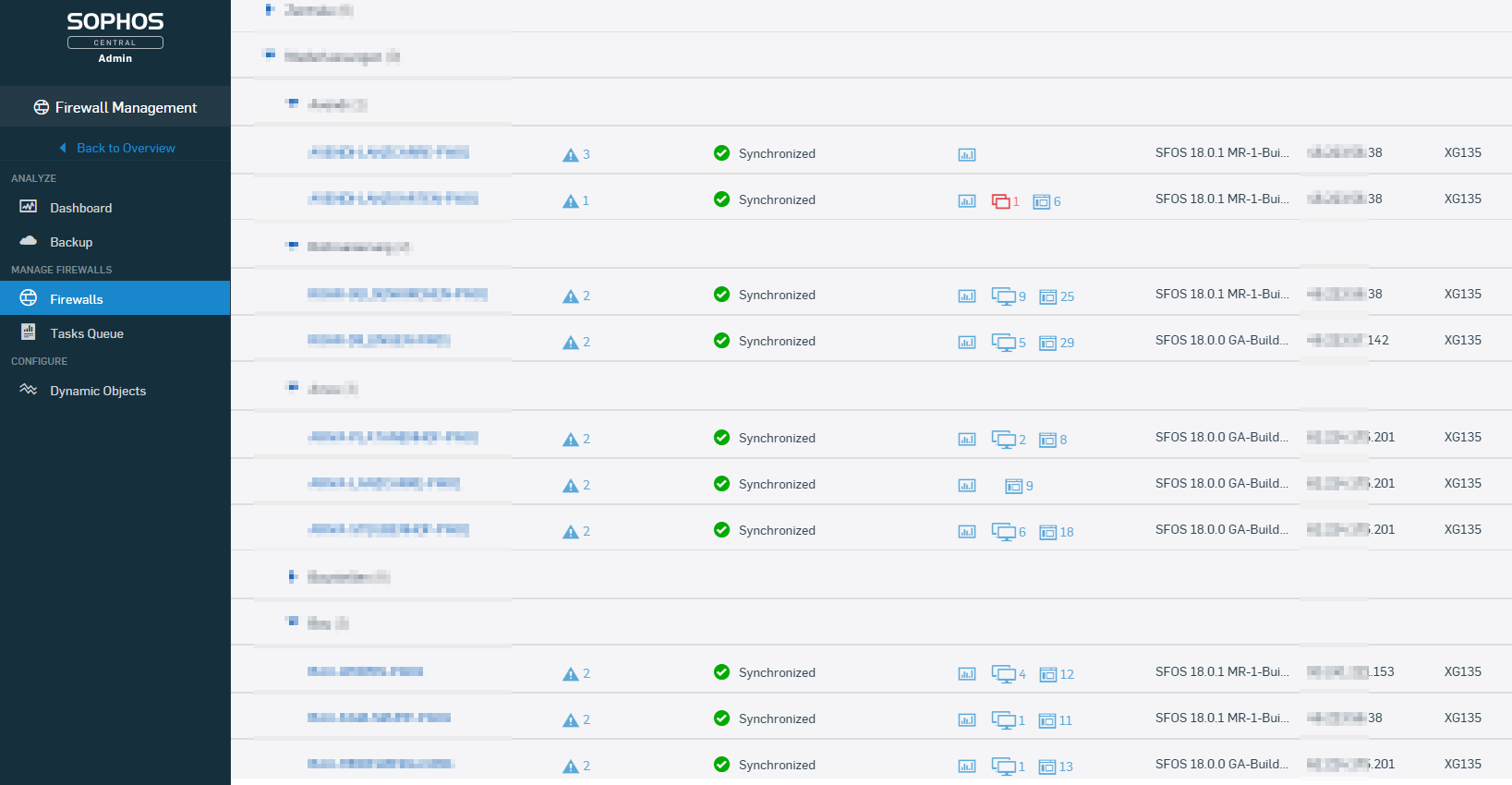Click firewall name link in the 3-alerts row
The height and width of the screenshot is (785, 1512).
[388, 152]
